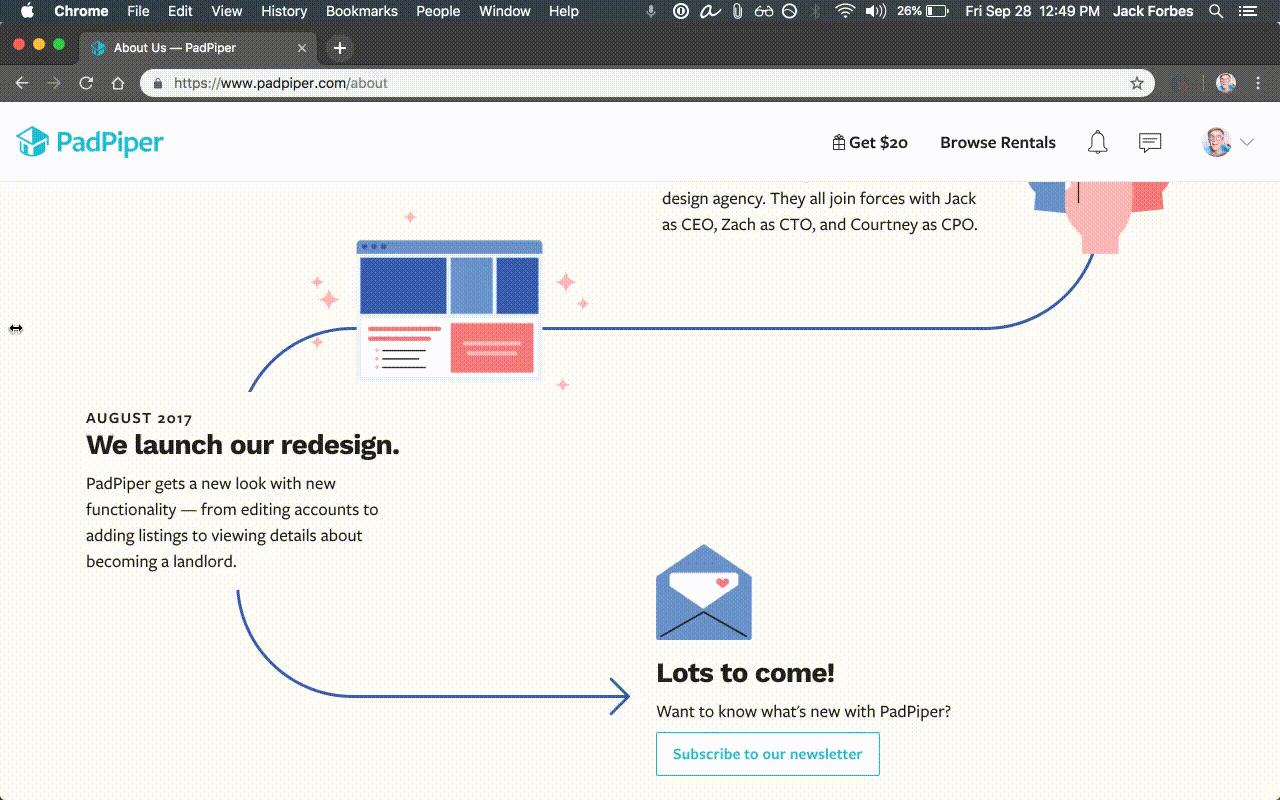Open the Jack Forbes user menu
This screenshot has width=1280, height=800.
[x=1153, y=11]
